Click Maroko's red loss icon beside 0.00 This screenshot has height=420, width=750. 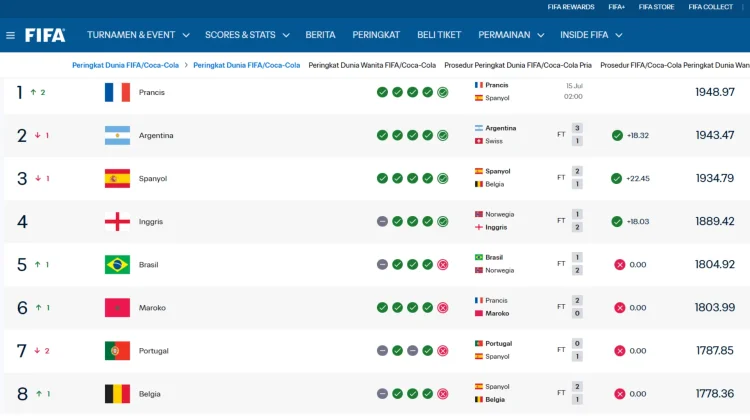[619, 308]
